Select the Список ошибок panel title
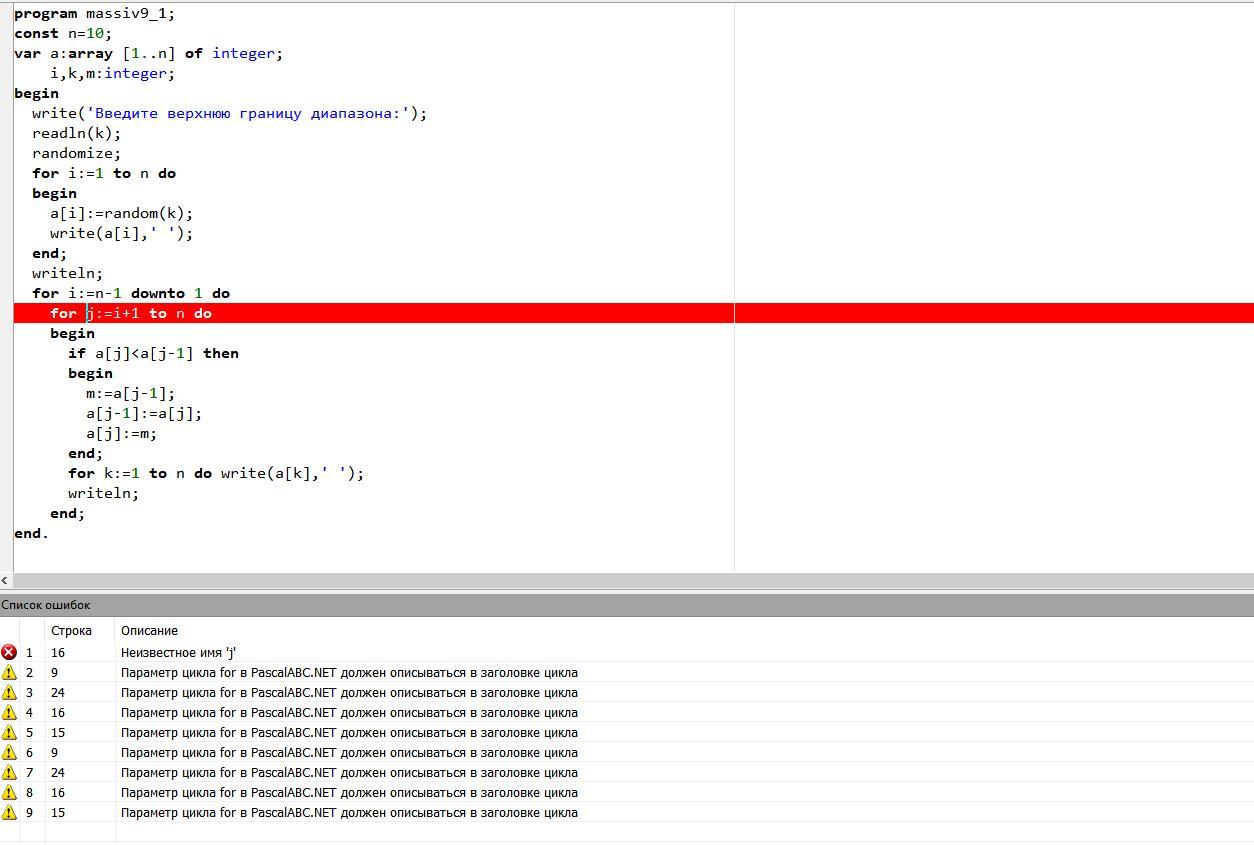The height and width of the screenshot is (845, 1254). [x=46, y=605]
